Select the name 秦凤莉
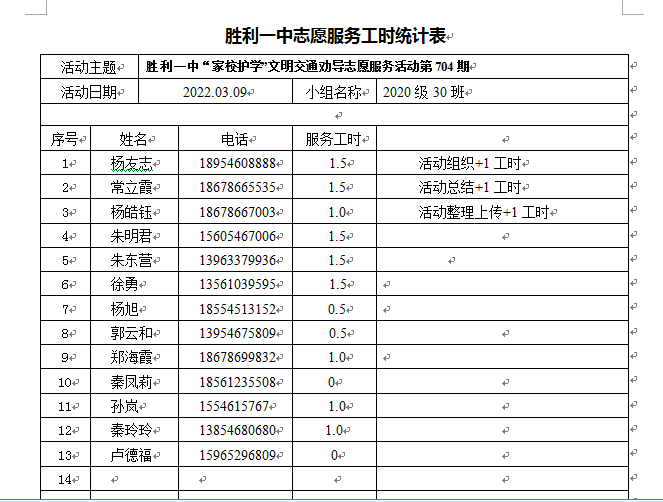 (131, 382)
